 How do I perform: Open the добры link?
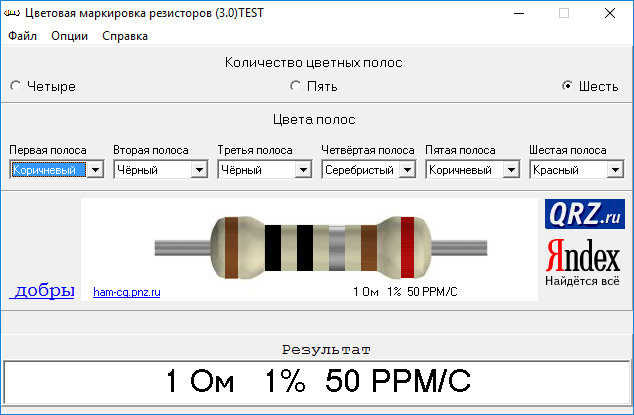[x=42, y=290]
